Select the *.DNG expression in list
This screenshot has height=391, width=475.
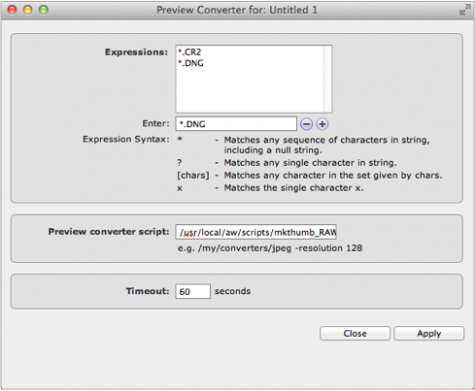tap(191, 63)
